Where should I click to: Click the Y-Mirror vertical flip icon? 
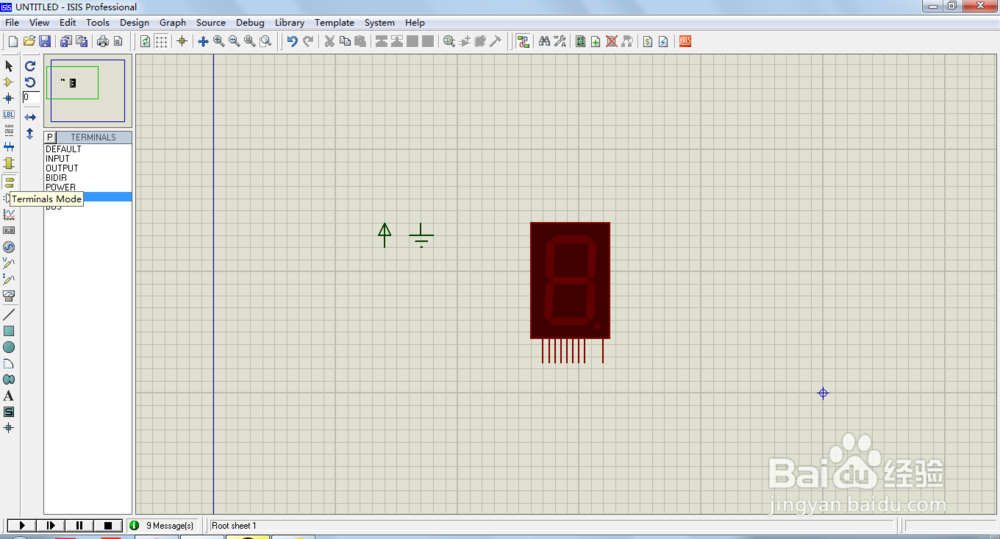point(30,133)
